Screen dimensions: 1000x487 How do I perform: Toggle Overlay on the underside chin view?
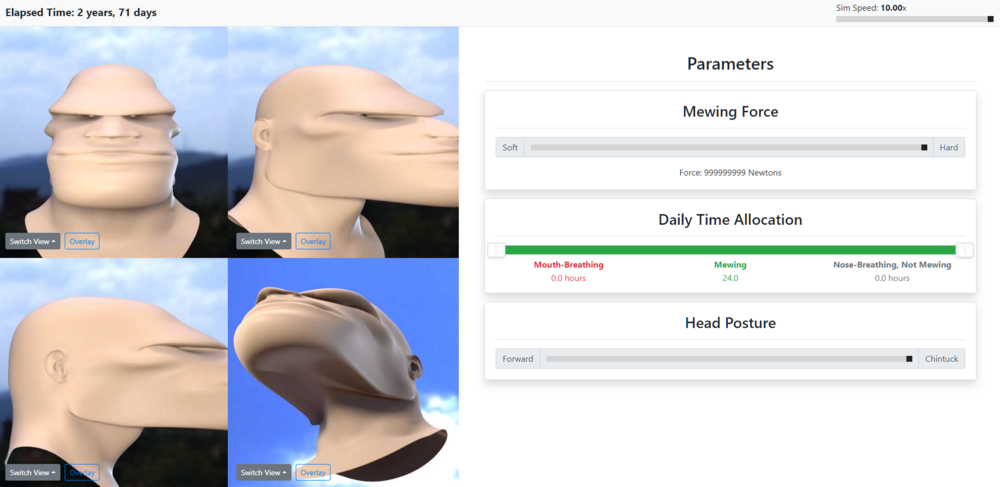pos(313,472)
